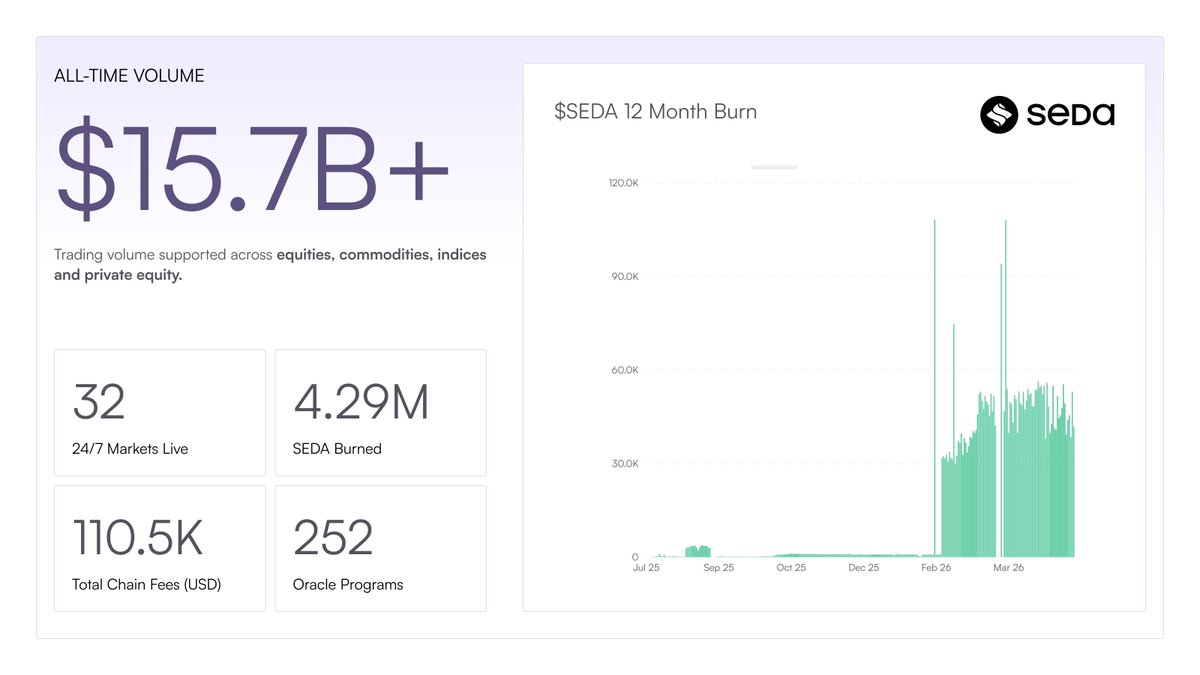Click the 30.0K axis label

coord(625,464)
